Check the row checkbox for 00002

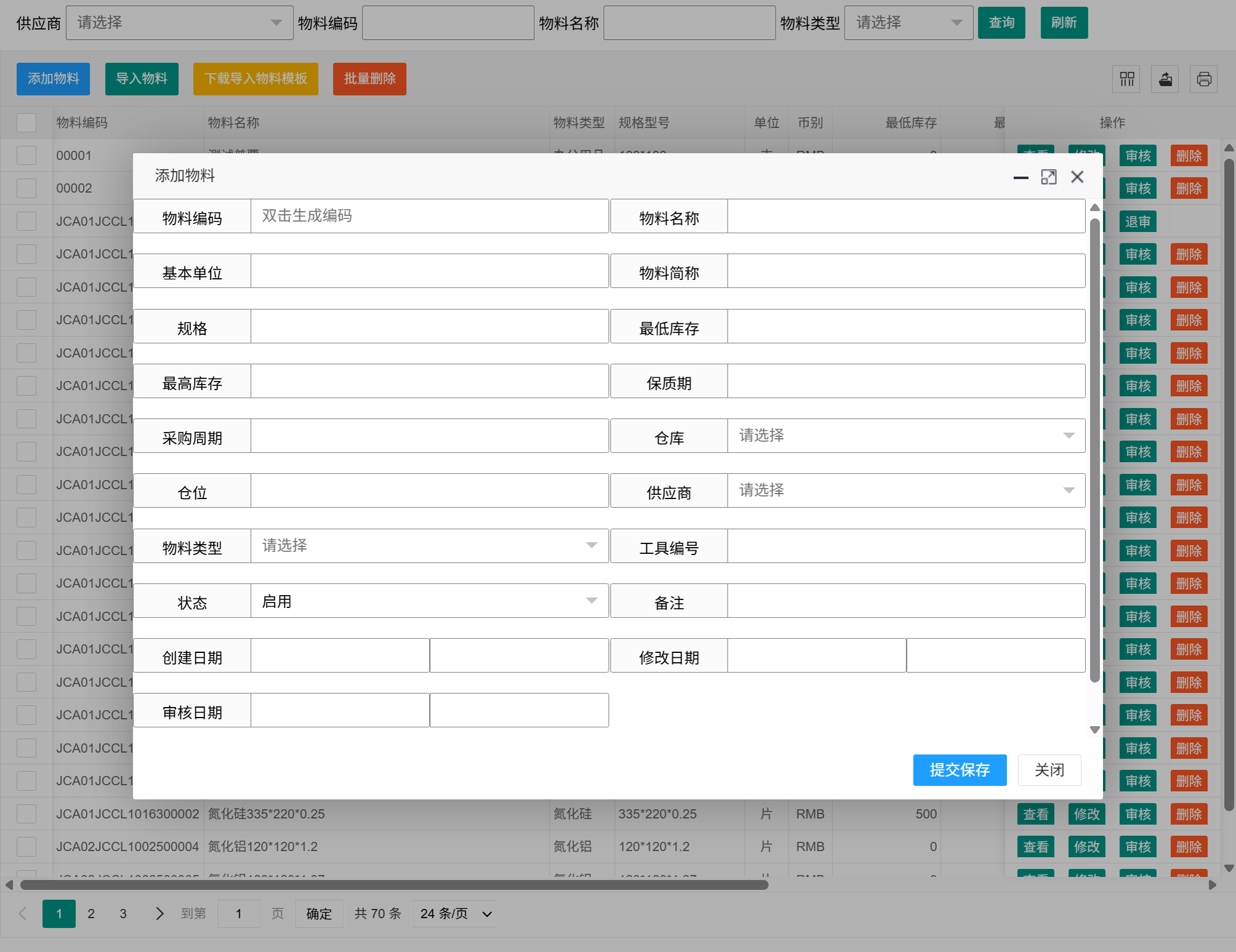point(26,188)
